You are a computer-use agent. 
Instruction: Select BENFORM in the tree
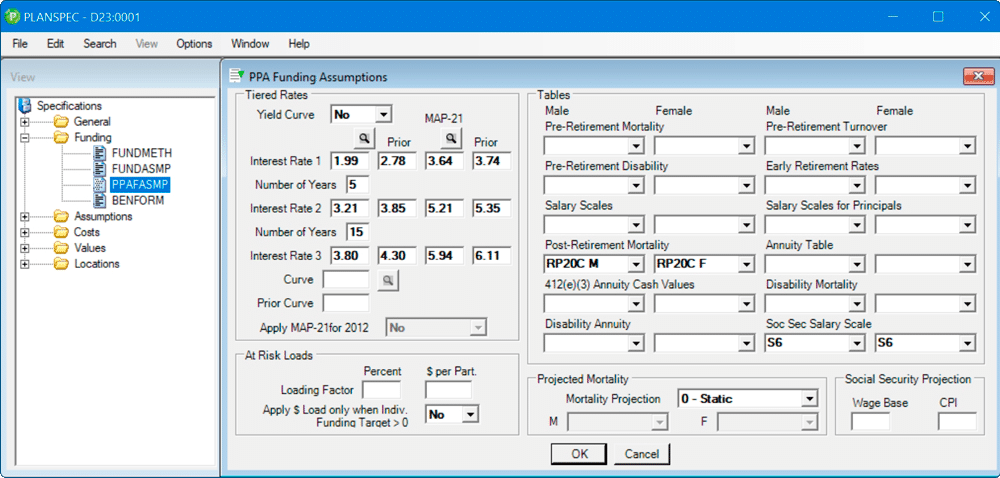pos(138,201)
